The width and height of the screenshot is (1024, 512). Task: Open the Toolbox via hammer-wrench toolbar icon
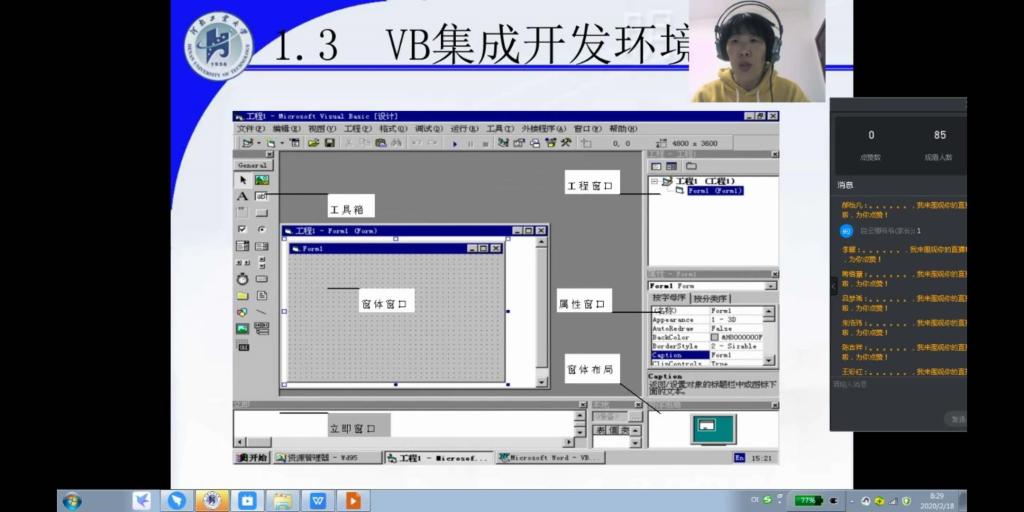pos(566,143)
